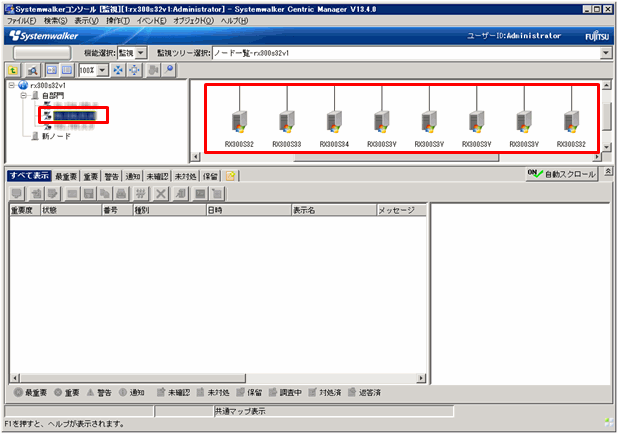
Task: Click the grayed copy event icon
Action: click(x=105, y=193)
